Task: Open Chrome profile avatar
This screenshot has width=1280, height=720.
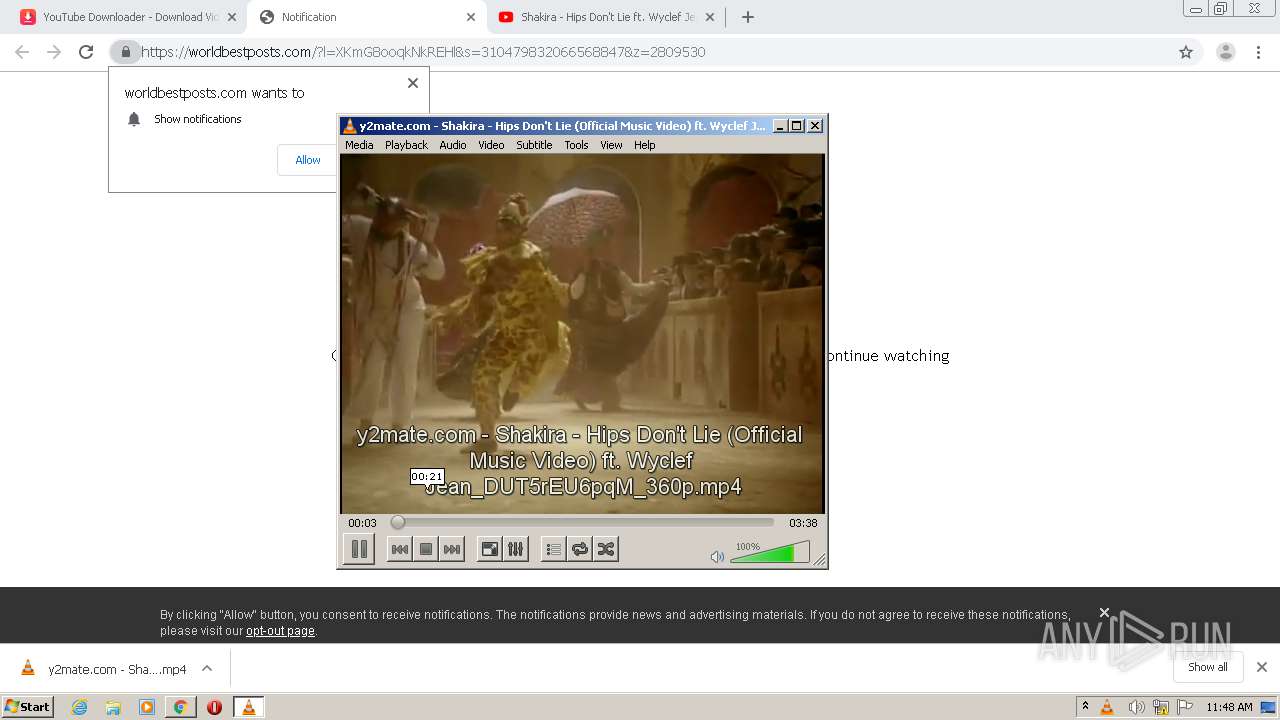Action: [1226, 52]
